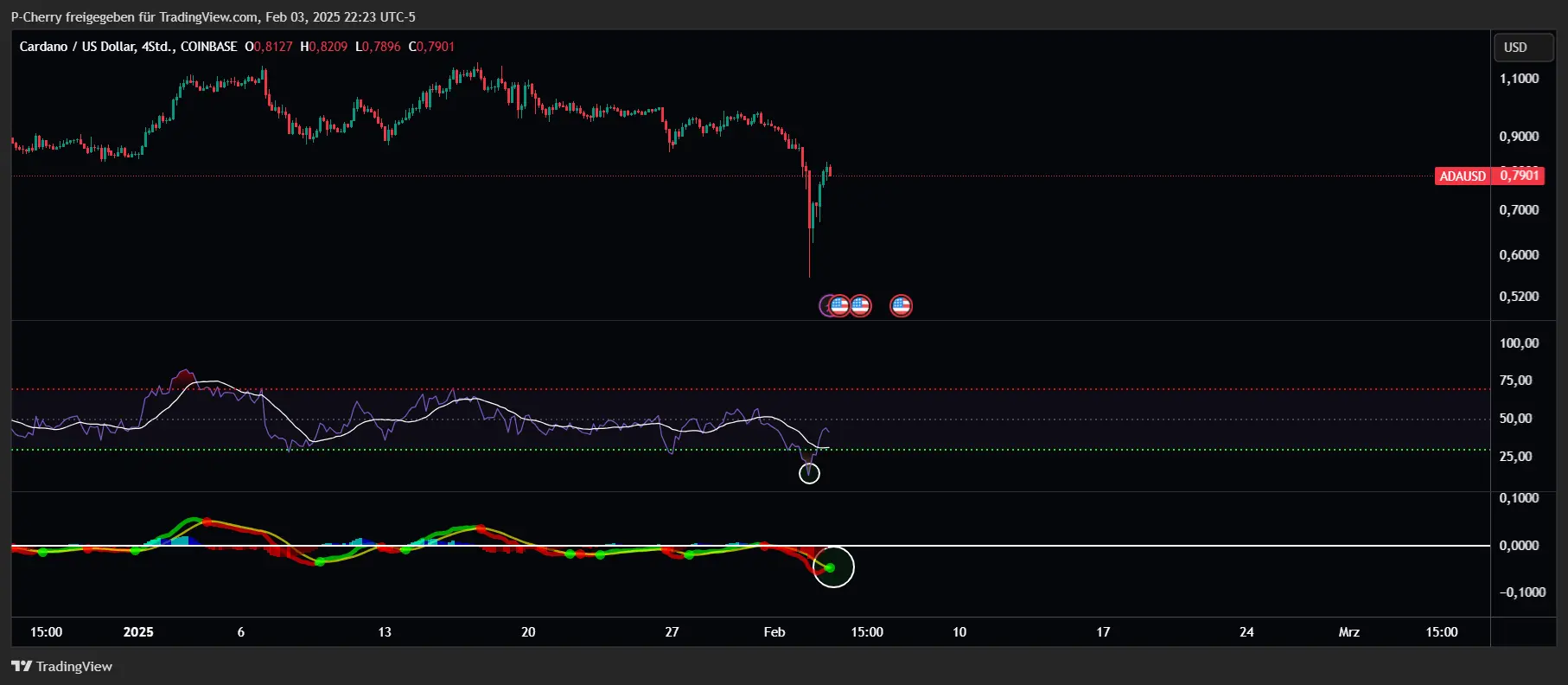Click the 20 date label on time axis

[528, 632]
